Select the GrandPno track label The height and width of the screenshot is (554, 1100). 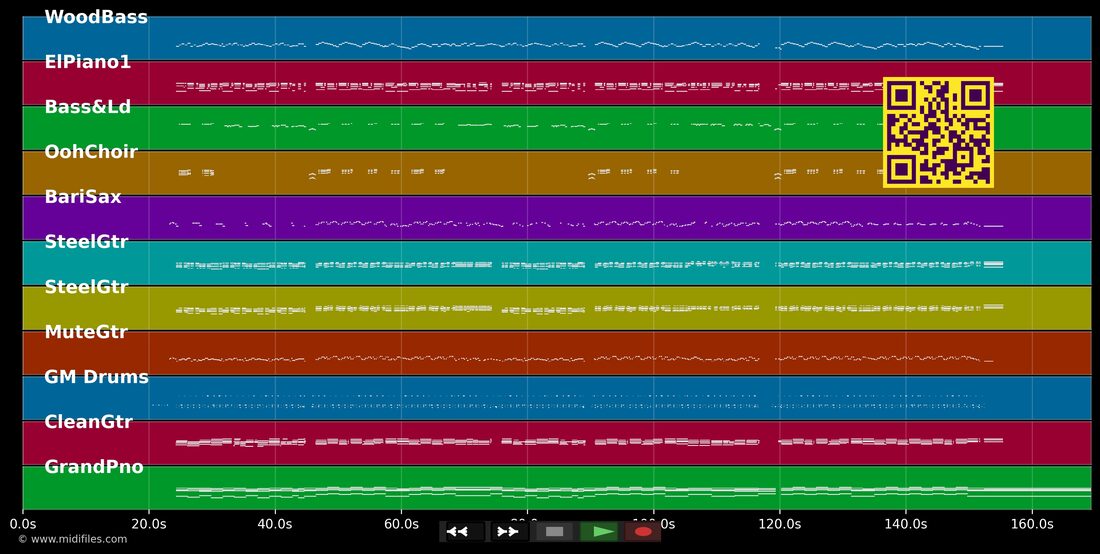pyautogui.click(x=94, y=467)
